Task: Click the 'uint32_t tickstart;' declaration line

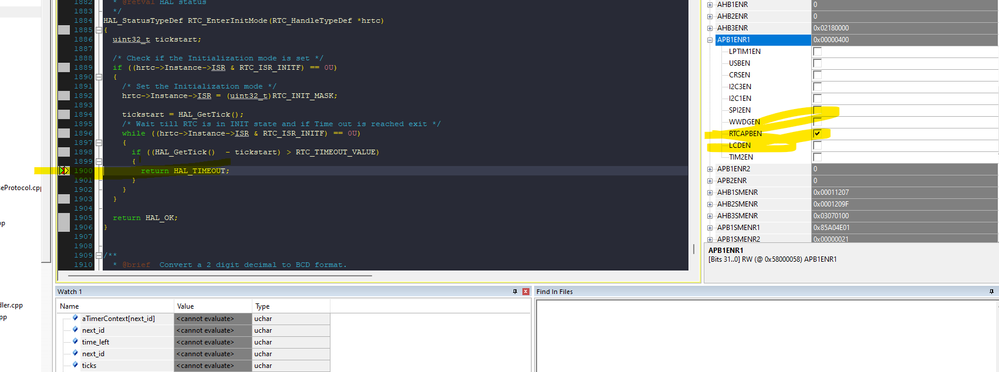Action: click(x=157, y=39)
